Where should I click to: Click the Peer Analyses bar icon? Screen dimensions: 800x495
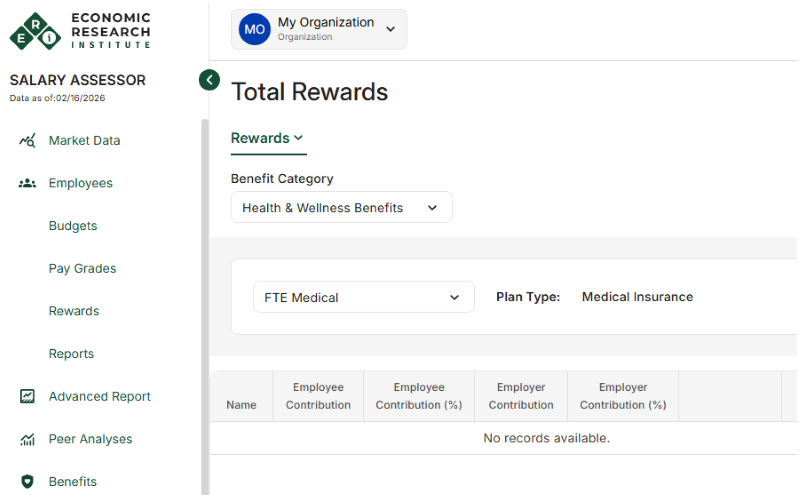27,439
